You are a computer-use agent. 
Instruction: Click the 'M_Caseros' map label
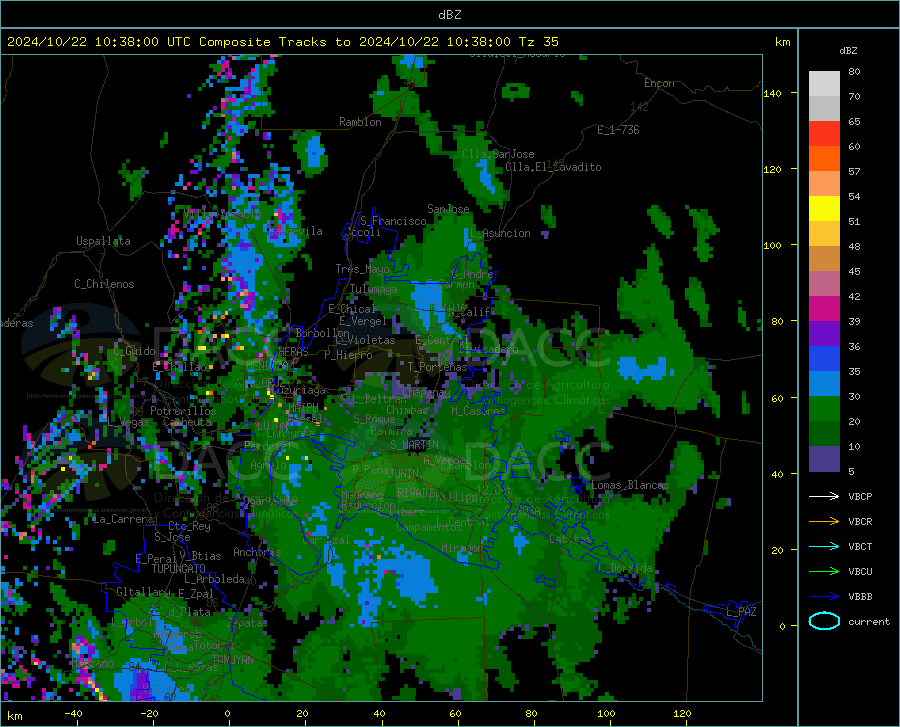pyautogui.click(x=478, y=411)
